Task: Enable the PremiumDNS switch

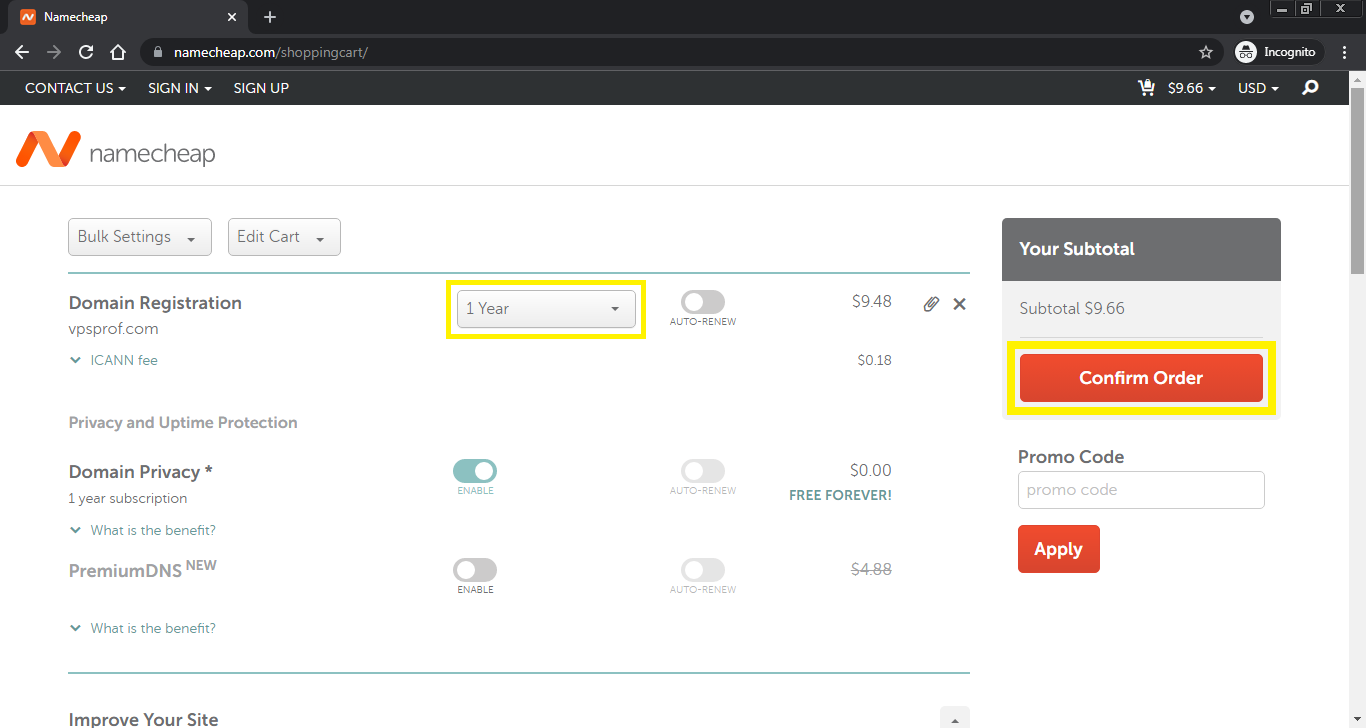Action: pos(475,570)
